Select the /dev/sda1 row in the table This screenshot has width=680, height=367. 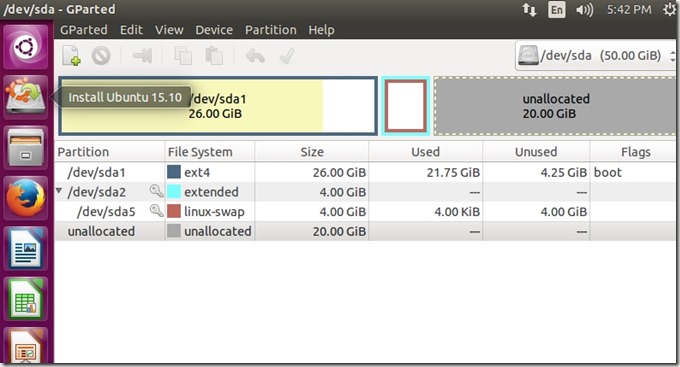coord(365,172)
